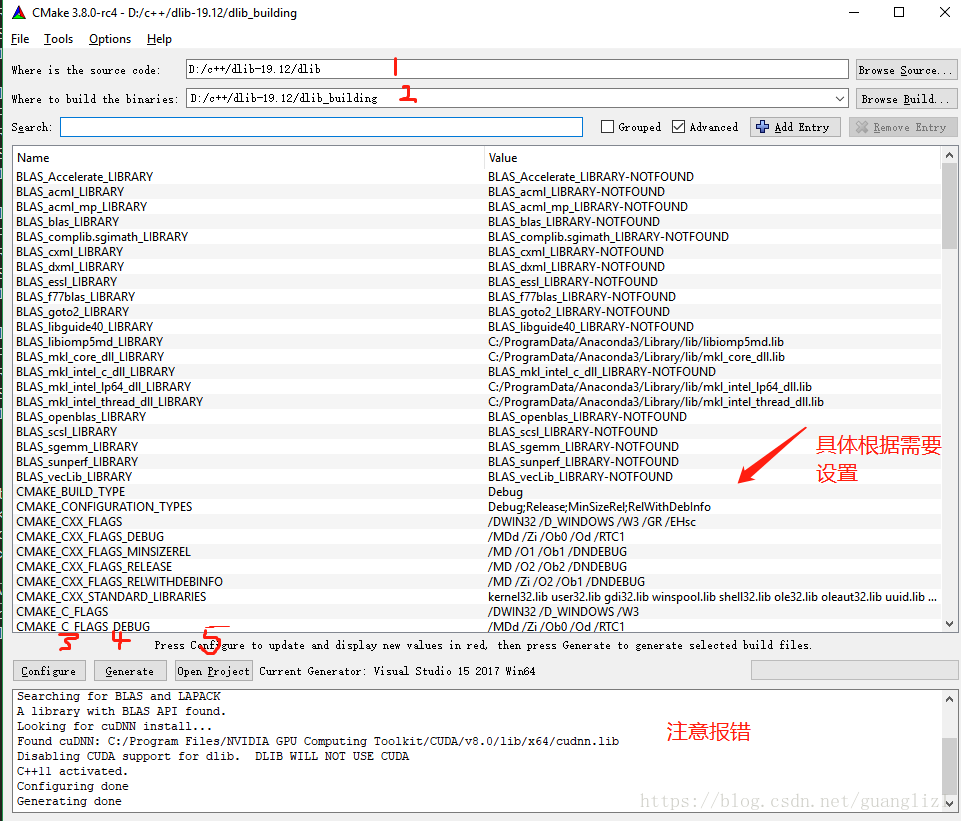
Task: Select BLAS_mkl_intel_lp64_dll_LIBRARY entry
Action: click(x=104, y=387)
